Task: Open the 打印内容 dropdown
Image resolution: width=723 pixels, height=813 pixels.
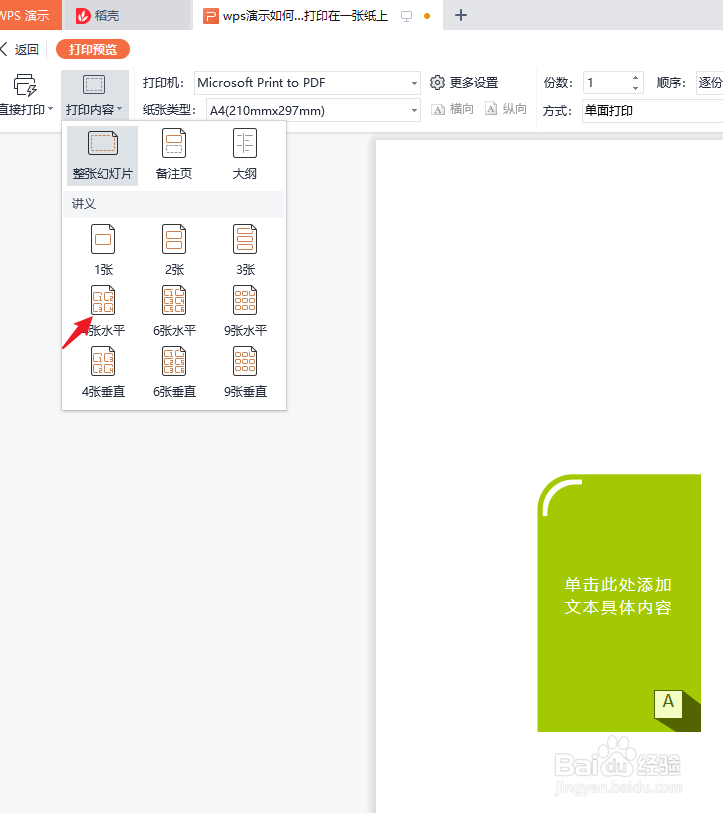Action: coord(94,95)
